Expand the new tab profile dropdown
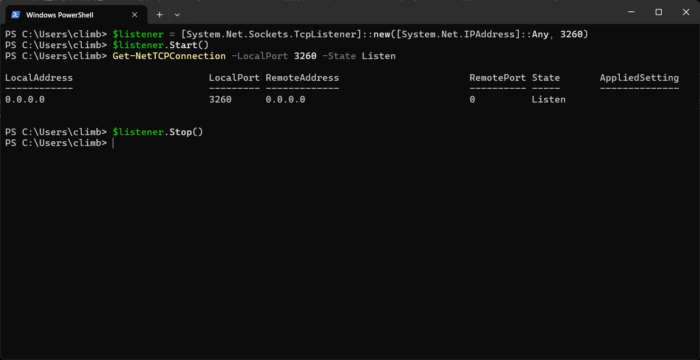The width and height of the screenshot is (700, 360). pos(177,15)
